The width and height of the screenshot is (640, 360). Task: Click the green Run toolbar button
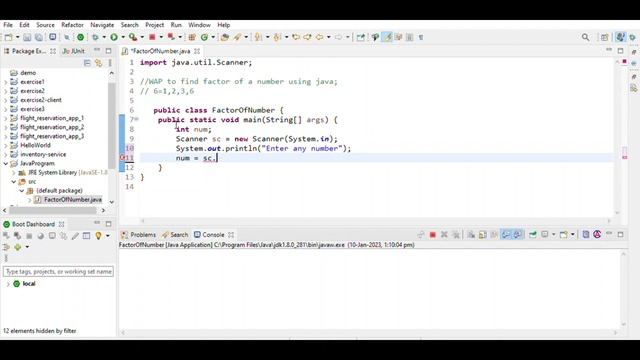114,38
